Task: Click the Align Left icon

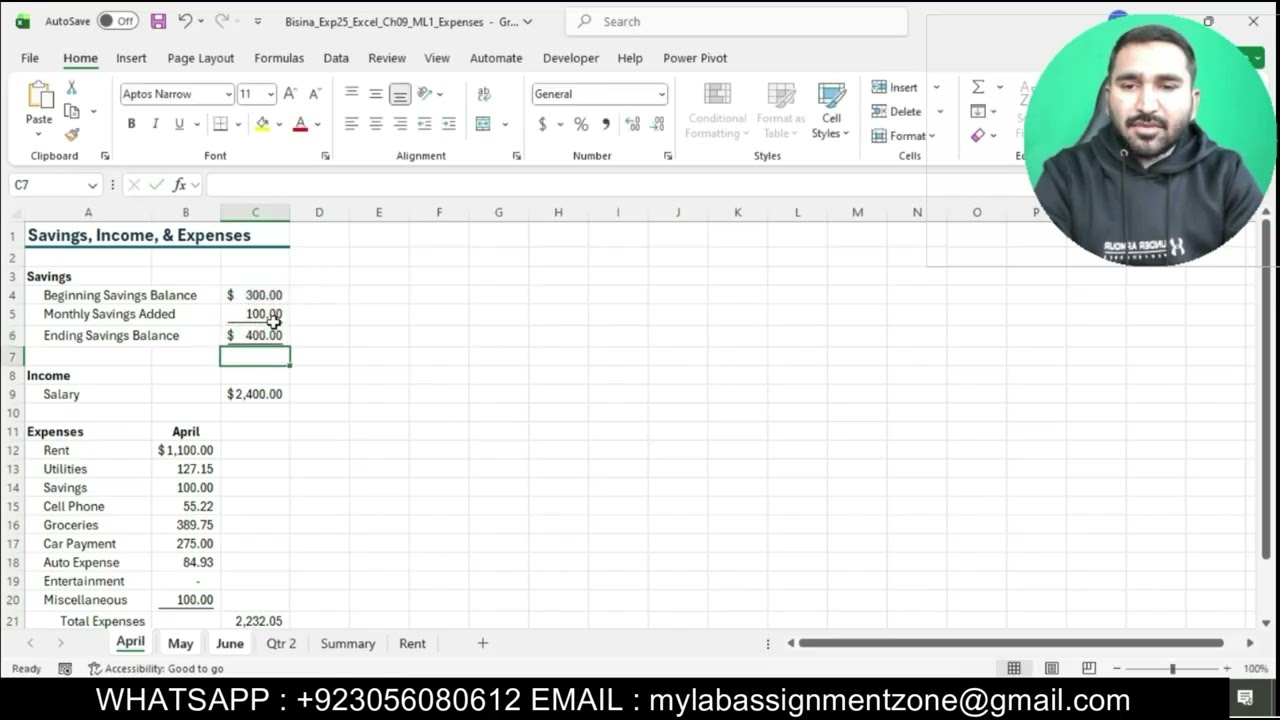Action: 351,124
